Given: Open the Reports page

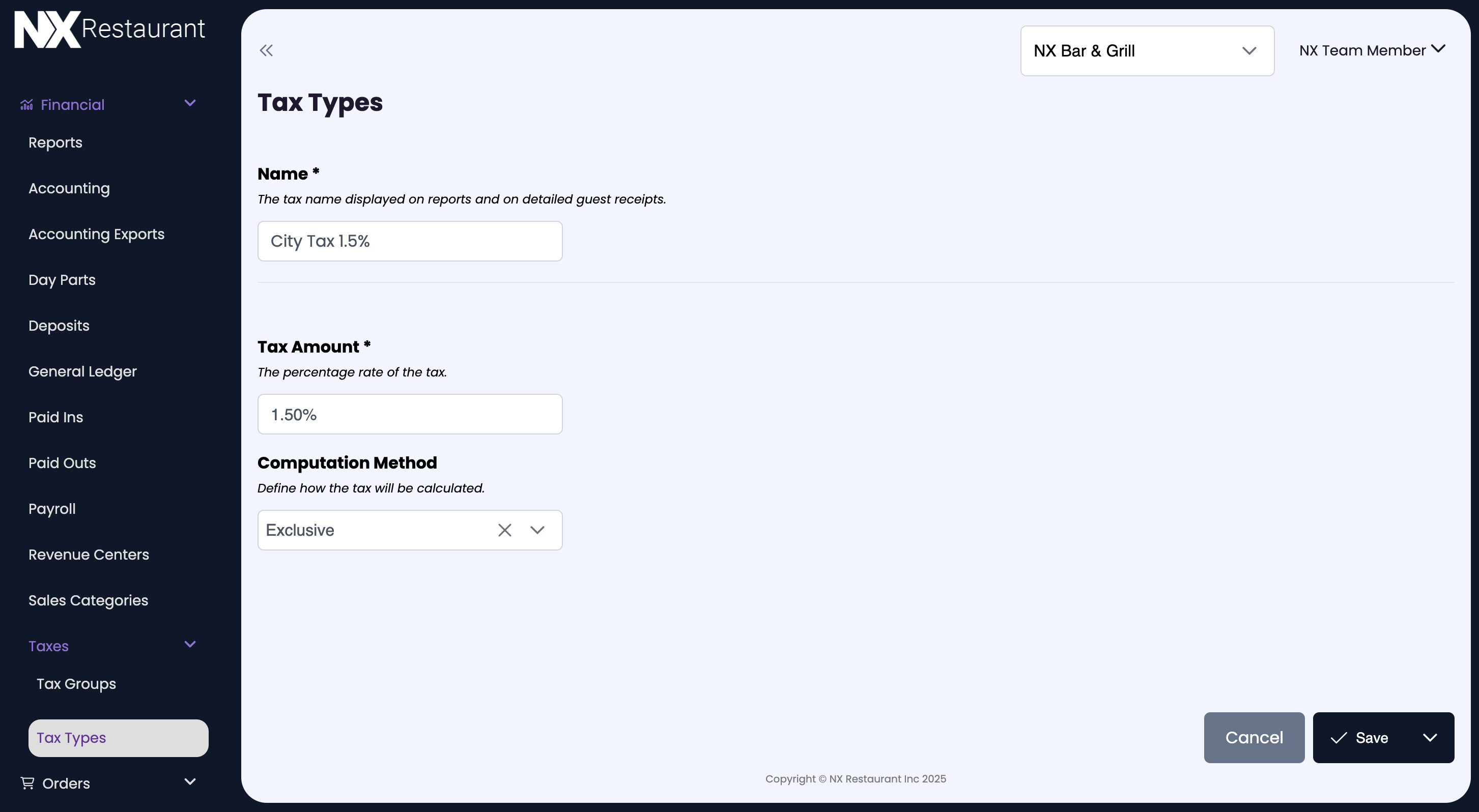Looking at the screenshot, I should tap(55, 142).
